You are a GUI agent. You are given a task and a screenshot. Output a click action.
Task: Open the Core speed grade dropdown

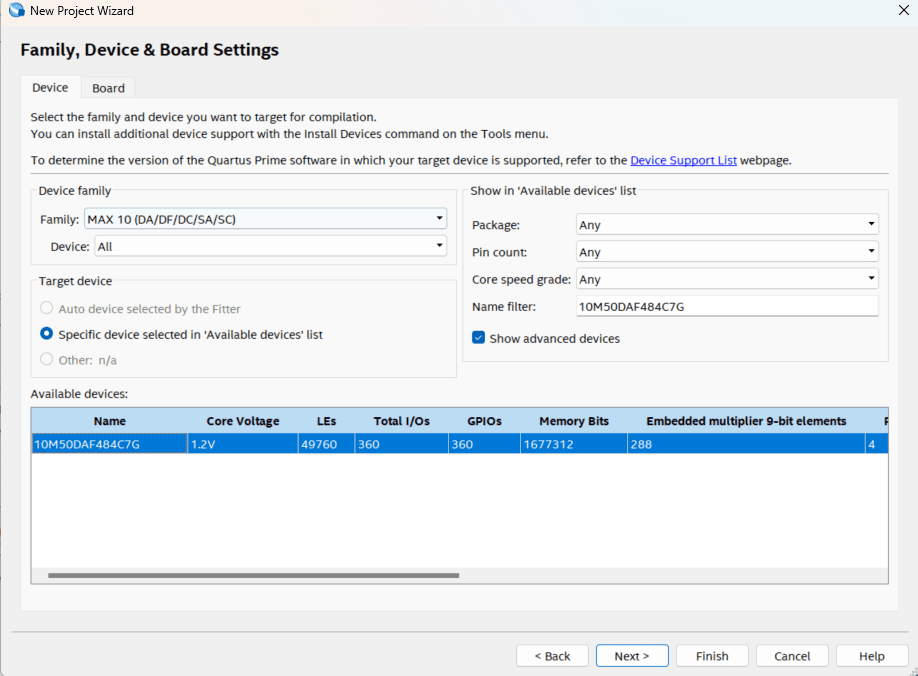(x=727, y=279)
